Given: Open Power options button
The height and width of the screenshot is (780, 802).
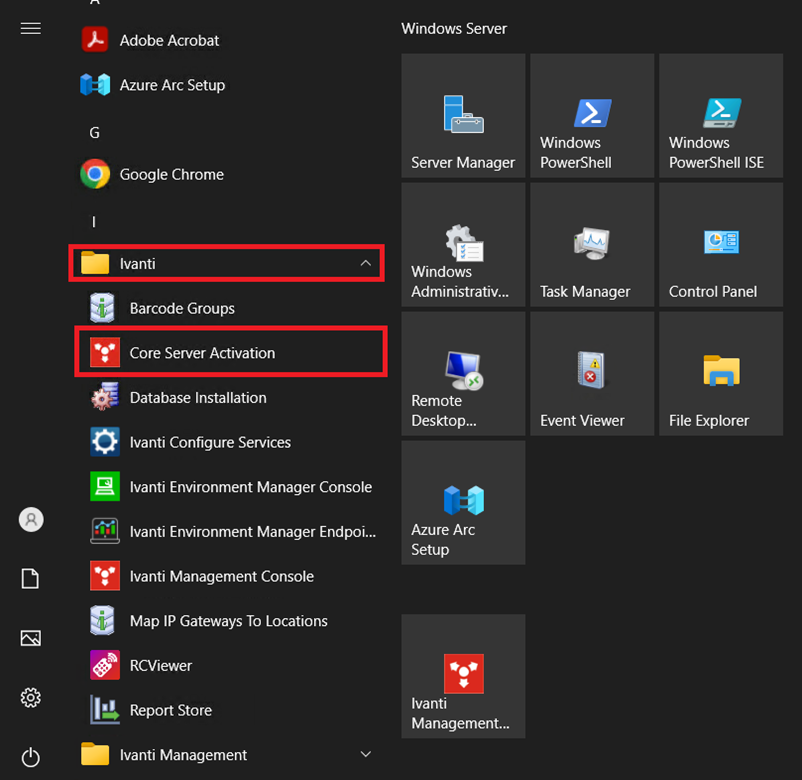Looking at the screenshot, I should pyautogui.click(x=31, y=757).
